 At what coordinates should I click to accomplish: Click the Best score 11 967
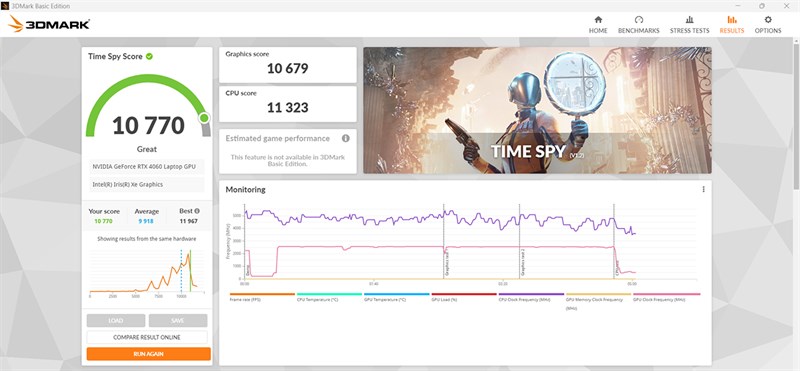coord(189,221)
